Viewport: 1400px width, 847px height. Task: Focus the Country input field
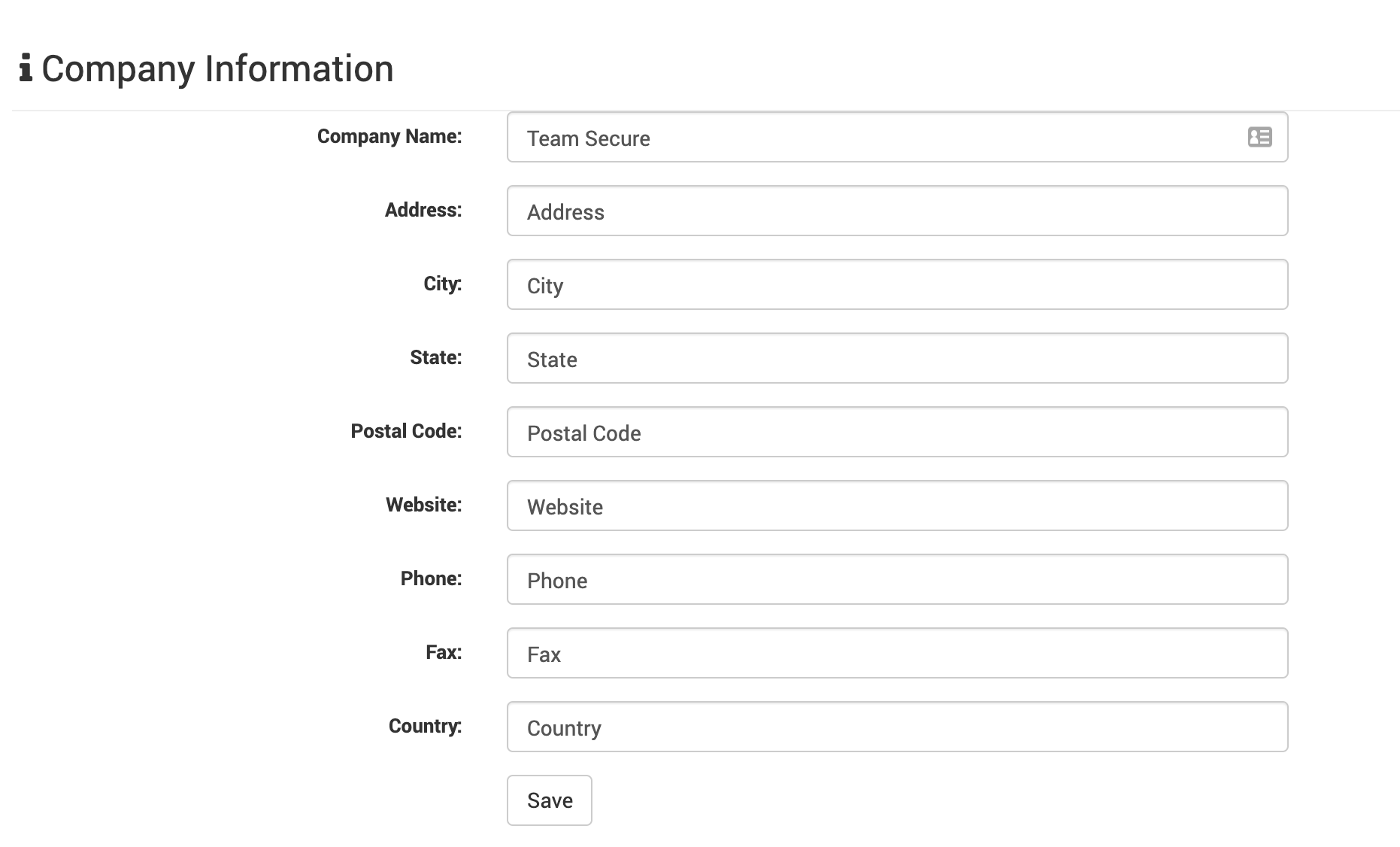coord(897,727)
